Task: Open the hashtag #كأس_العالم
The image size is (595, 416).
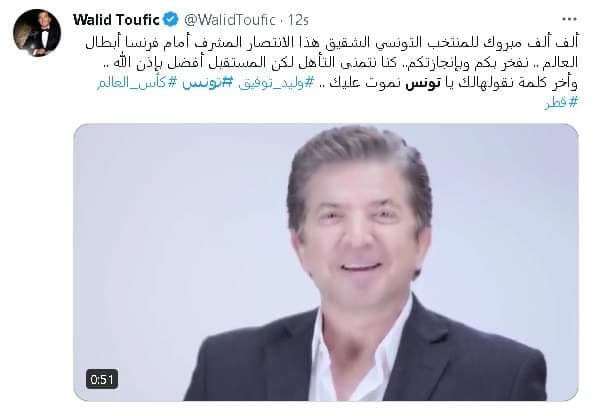Action: tap(137, 83)
